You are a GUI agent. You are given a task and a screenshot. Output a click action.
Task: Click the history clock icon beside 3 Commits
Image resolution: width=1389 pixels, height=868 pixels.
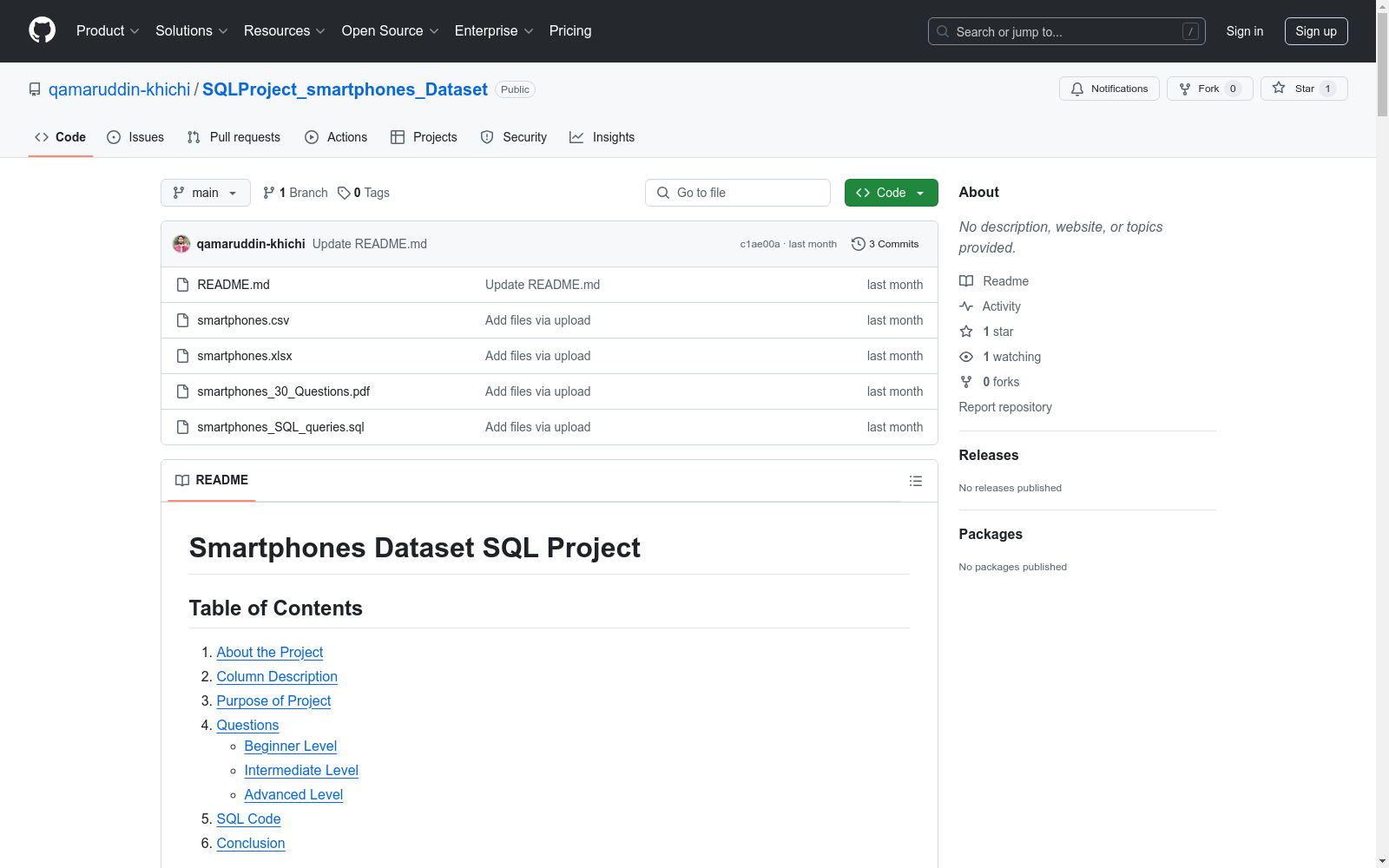click(x=859, y=244)
